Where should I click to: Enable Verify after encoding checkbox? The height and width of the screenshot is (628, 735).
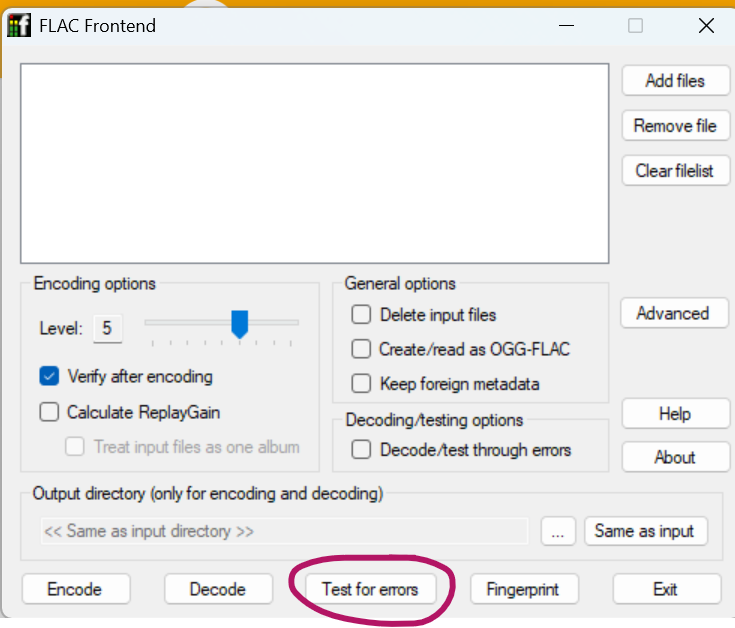pos(49,377)
